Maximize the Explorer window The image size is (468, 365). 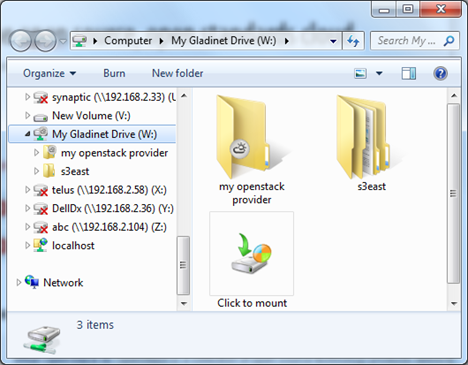(408, 10)
